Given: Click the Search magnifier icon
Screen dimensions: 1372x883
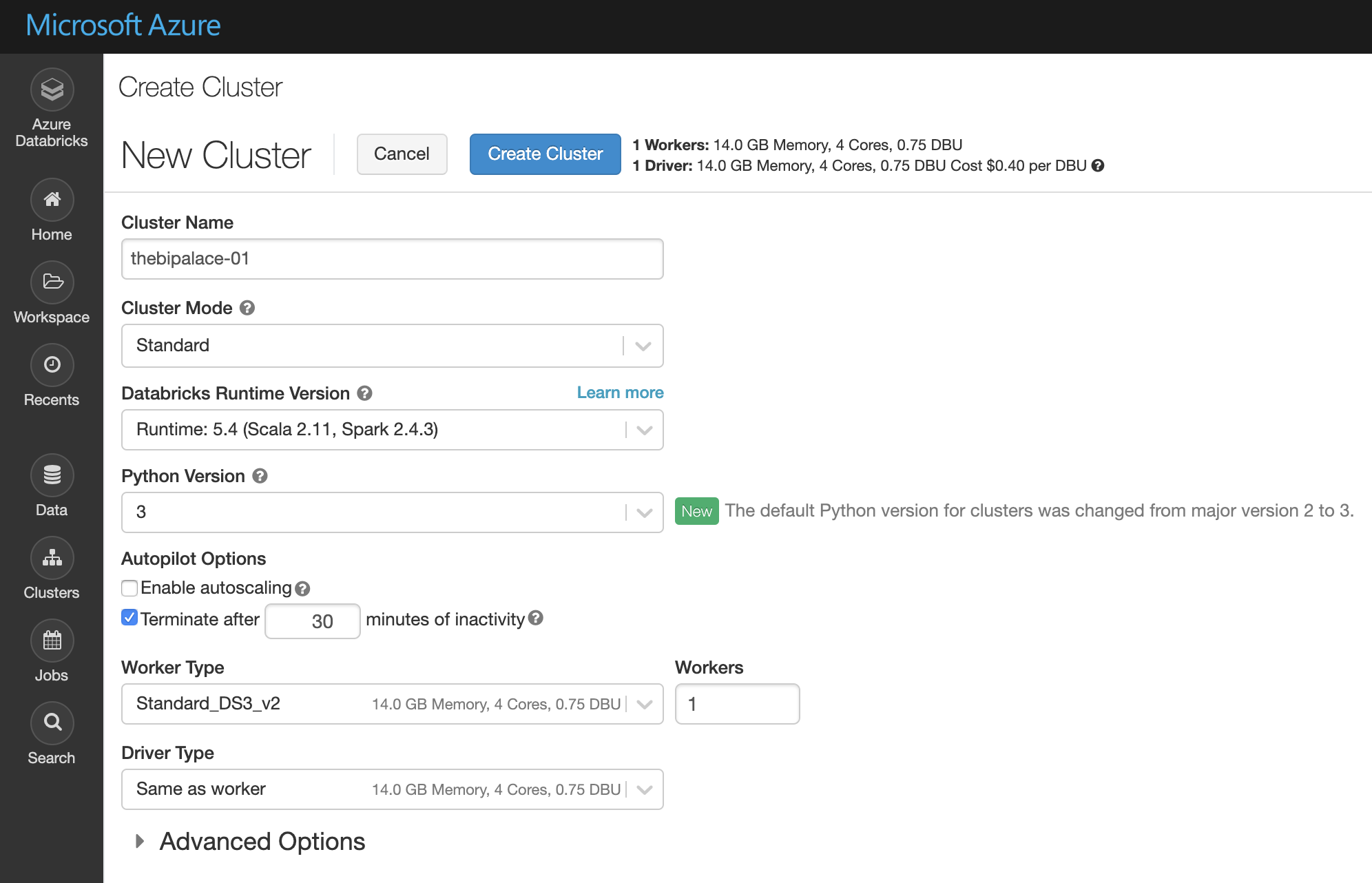Looking at the screenshot, I should 52,723.
